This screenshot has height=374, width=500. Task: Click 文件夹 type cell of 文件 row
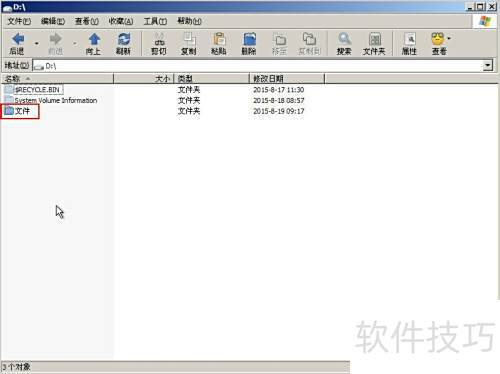coord(189,111)
